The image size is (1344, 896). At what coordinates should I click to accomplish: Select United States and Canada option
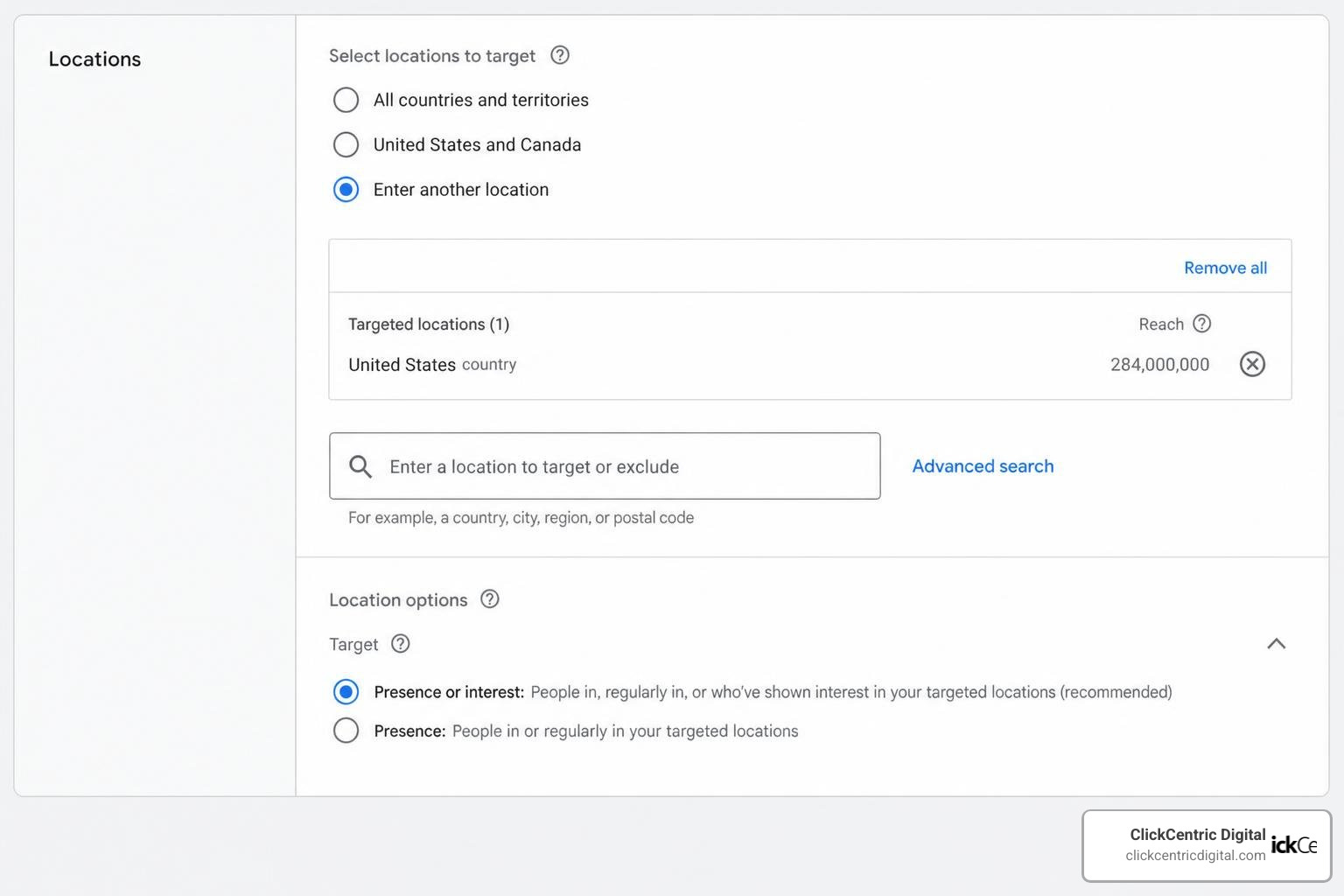[x=346, y=144]
